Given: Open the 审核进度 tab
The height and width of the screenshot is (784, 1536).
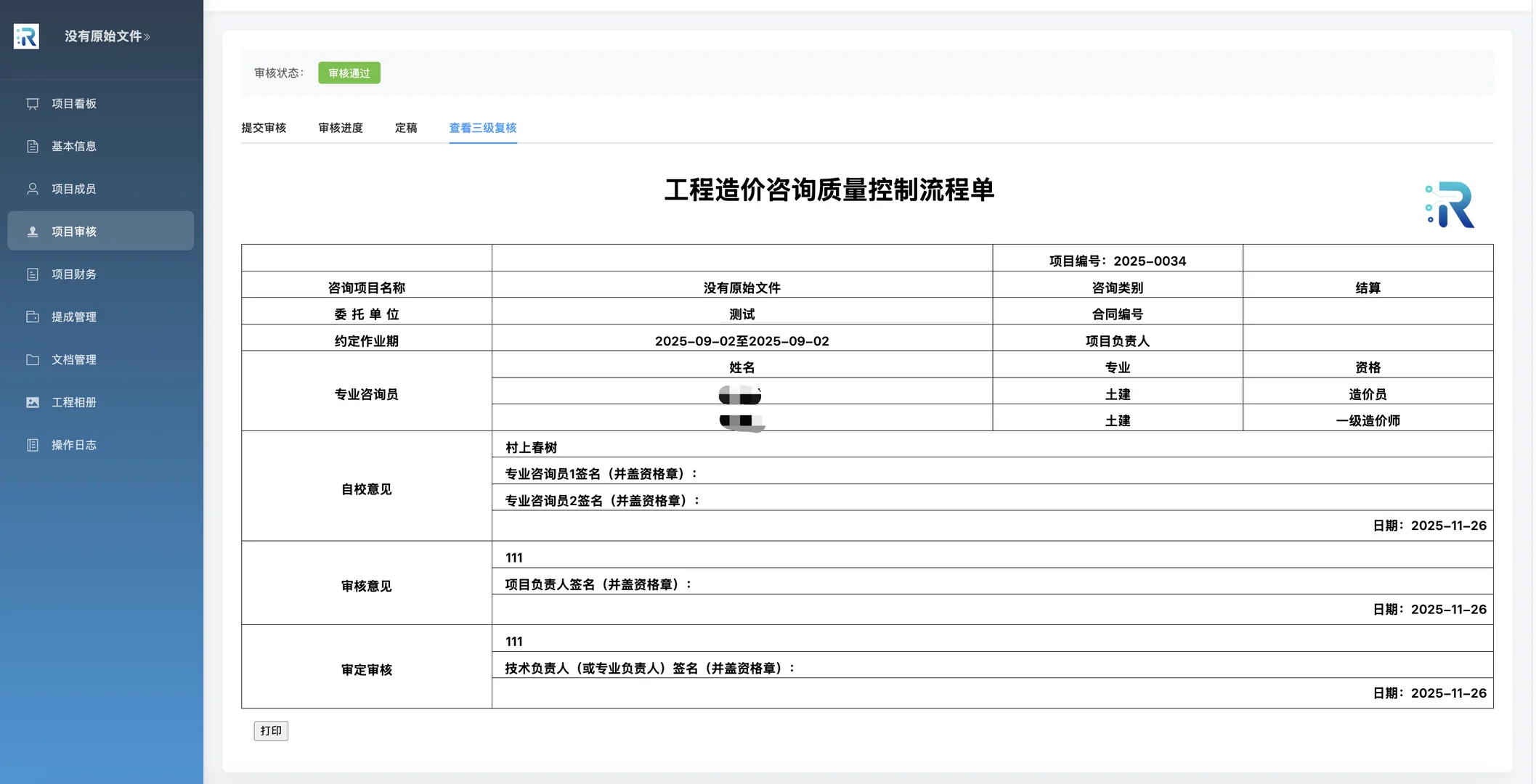Looking at the screenshot, I should (341, 127).
